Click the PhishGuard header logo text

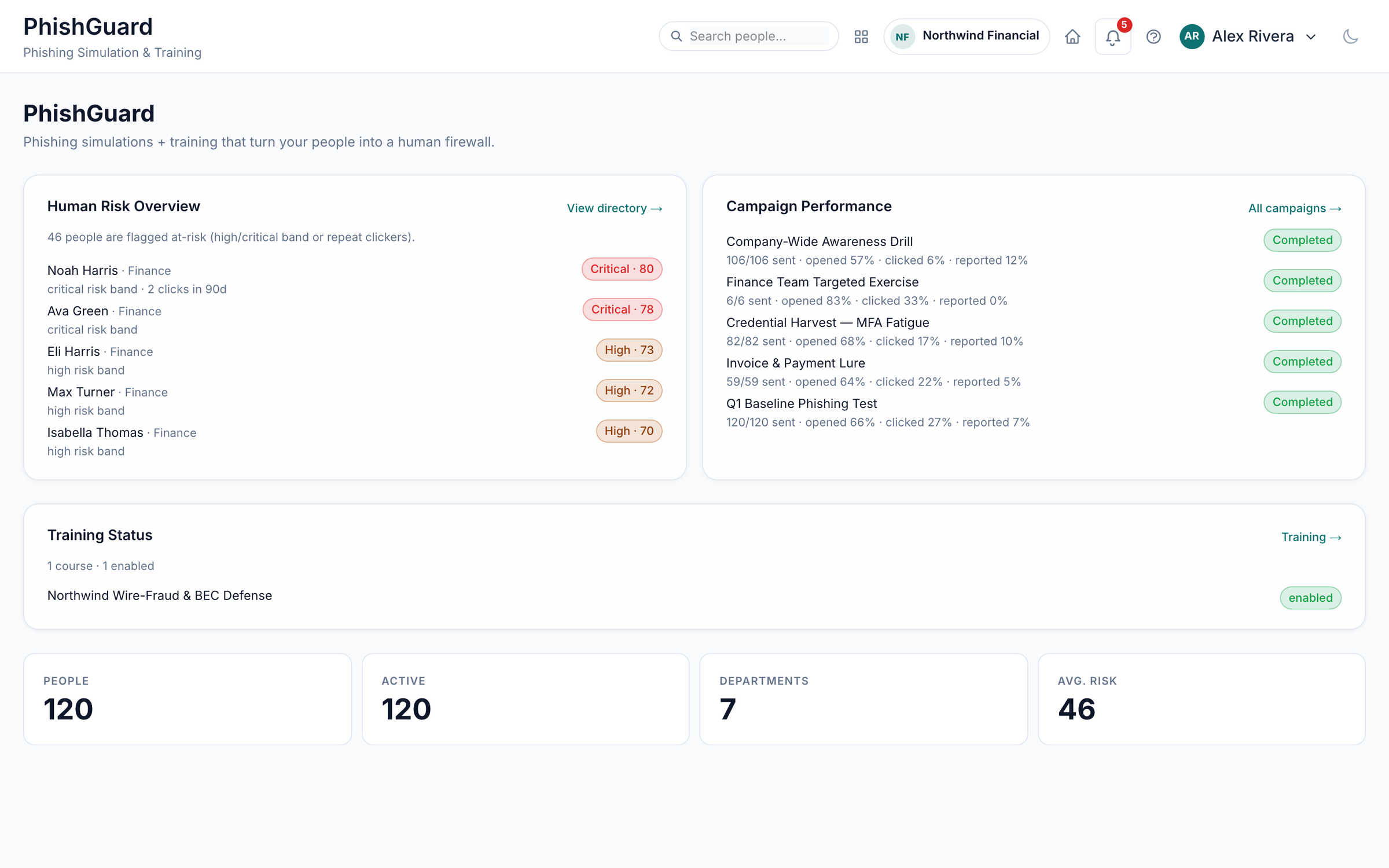pos(88,27)
